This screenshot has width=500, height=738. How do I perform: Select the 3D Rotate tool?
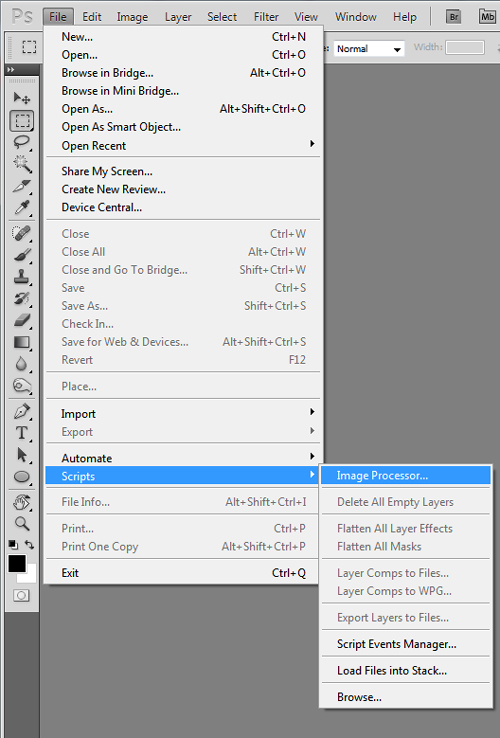22,502
